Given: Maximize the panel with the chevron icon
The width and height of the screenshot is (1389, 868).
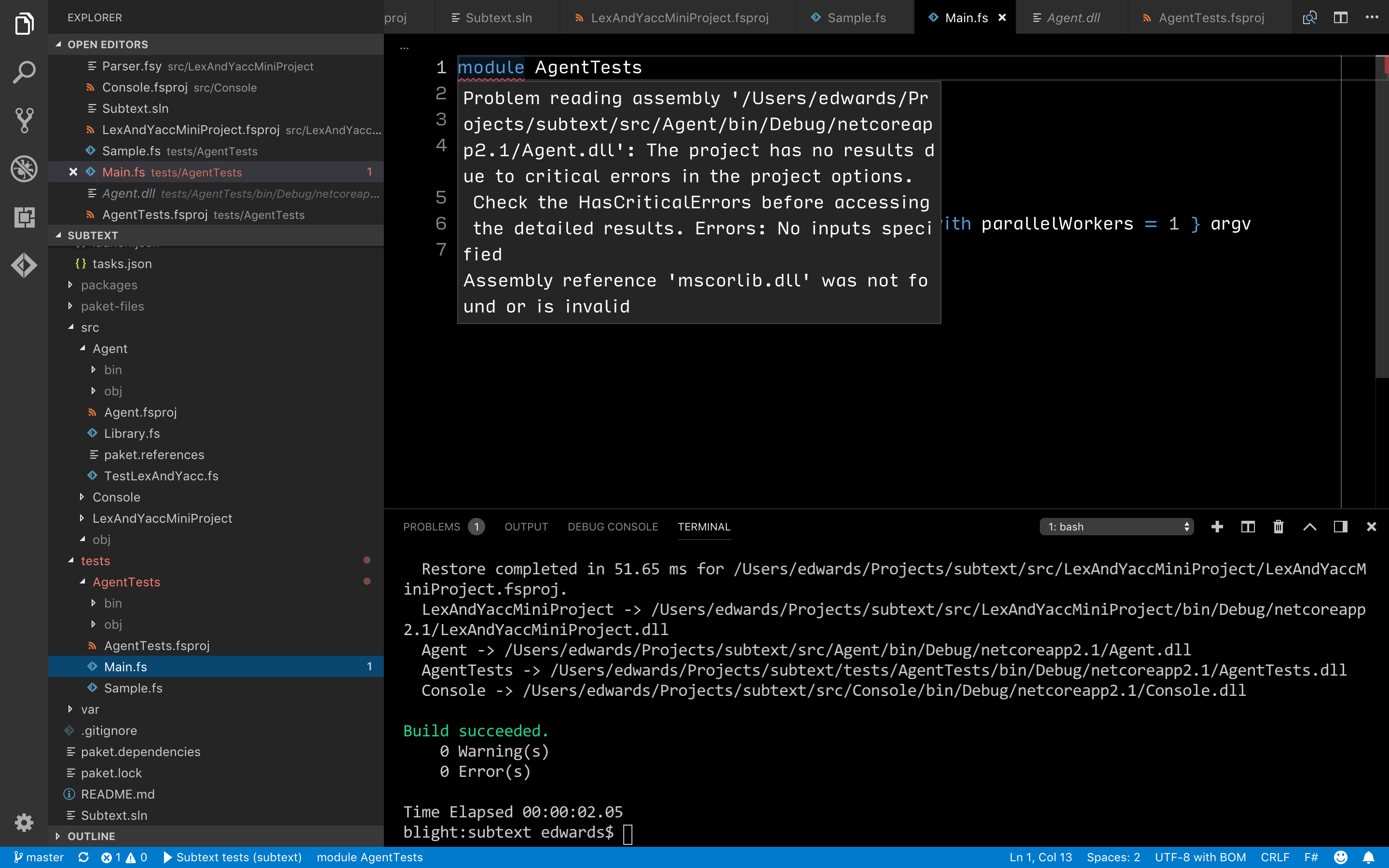Looking at the screenshot, I should [1310, 527].
